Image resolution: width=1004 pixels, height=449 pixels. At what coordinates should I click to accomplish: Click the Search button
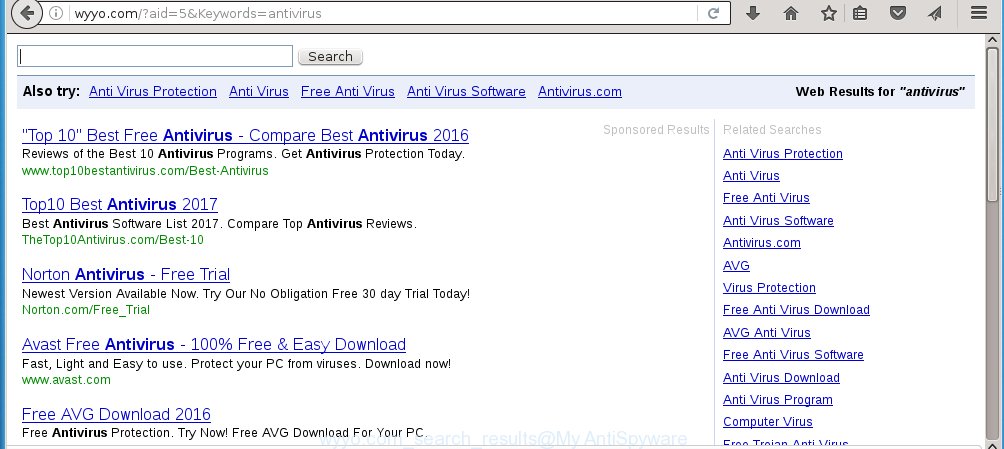coord(330,56)
